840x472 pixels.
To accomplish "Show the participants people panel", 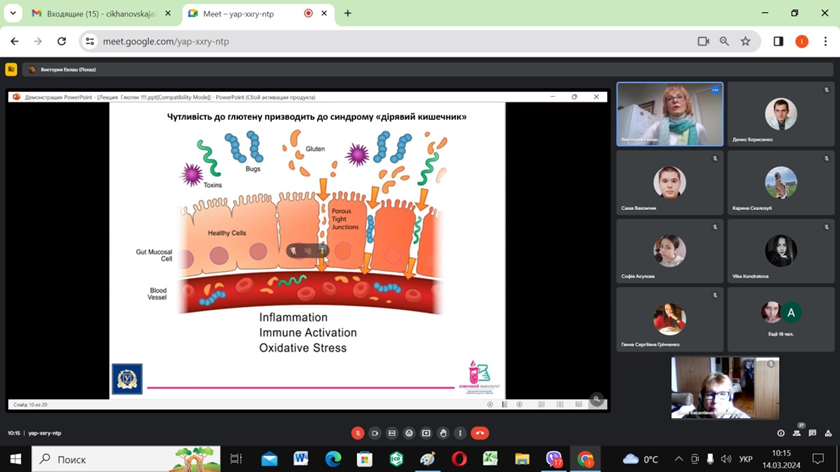I will tap(797, 433).
